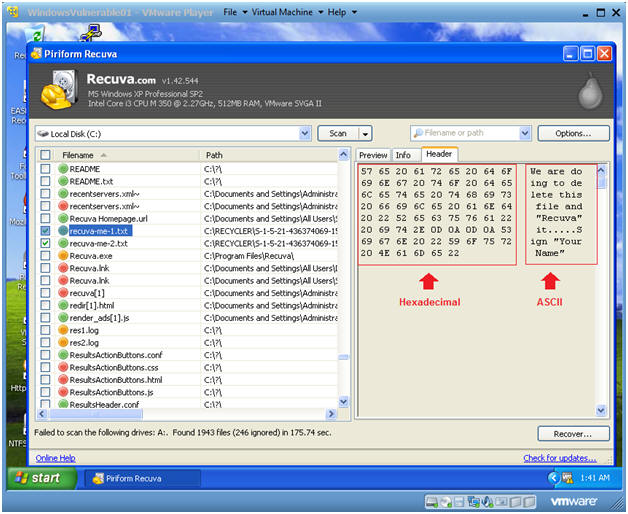The width and height of the screenshot is (628, 514).
Task: Click the orange status icon beside Recuva.exe
Action: [63, 256]
